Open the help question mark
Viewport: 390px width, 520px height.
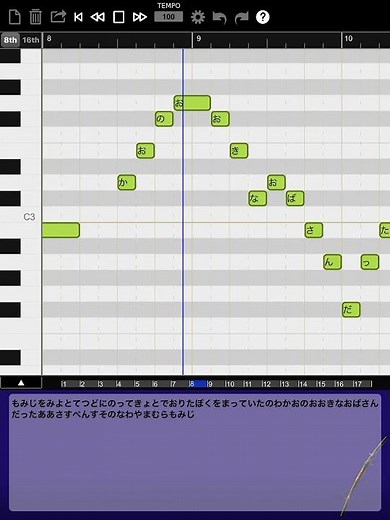(x=263, y=17)
